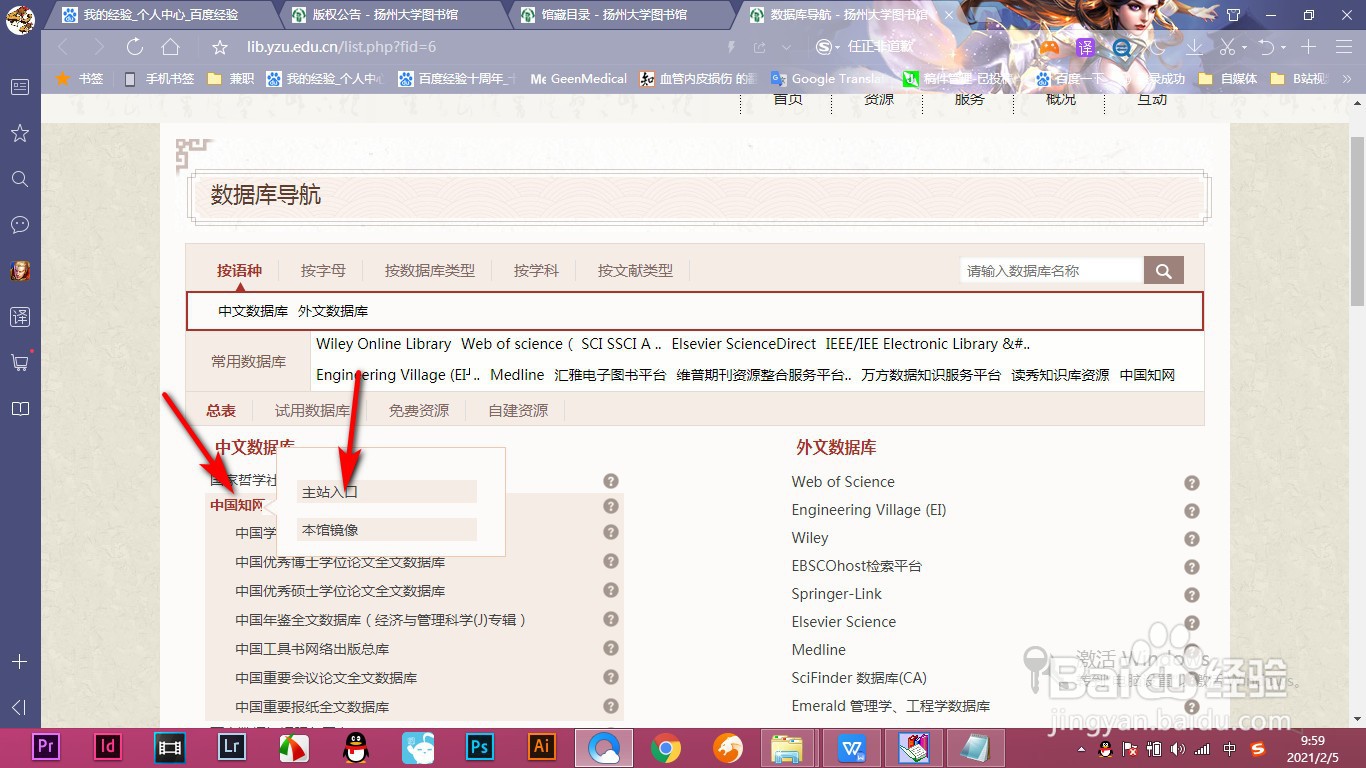Open the downloads icon in browser toolbar

coord(1194,47)
